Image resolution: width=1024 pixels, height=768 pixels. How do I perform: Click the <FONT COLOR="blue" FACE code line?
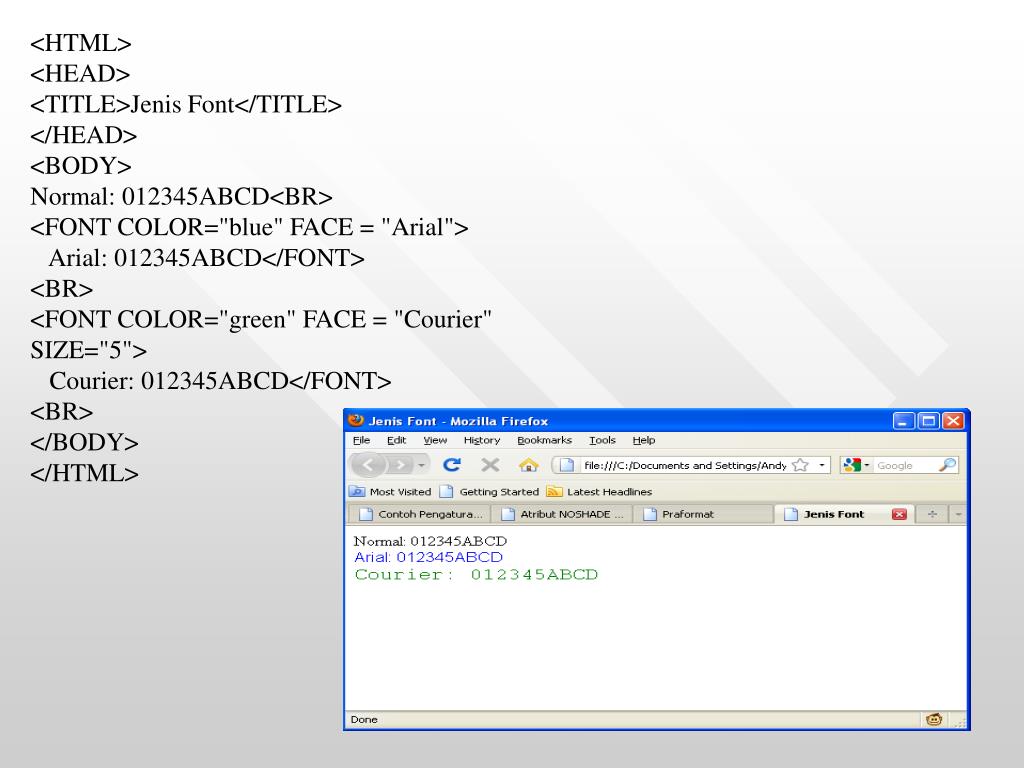point(249,227)
